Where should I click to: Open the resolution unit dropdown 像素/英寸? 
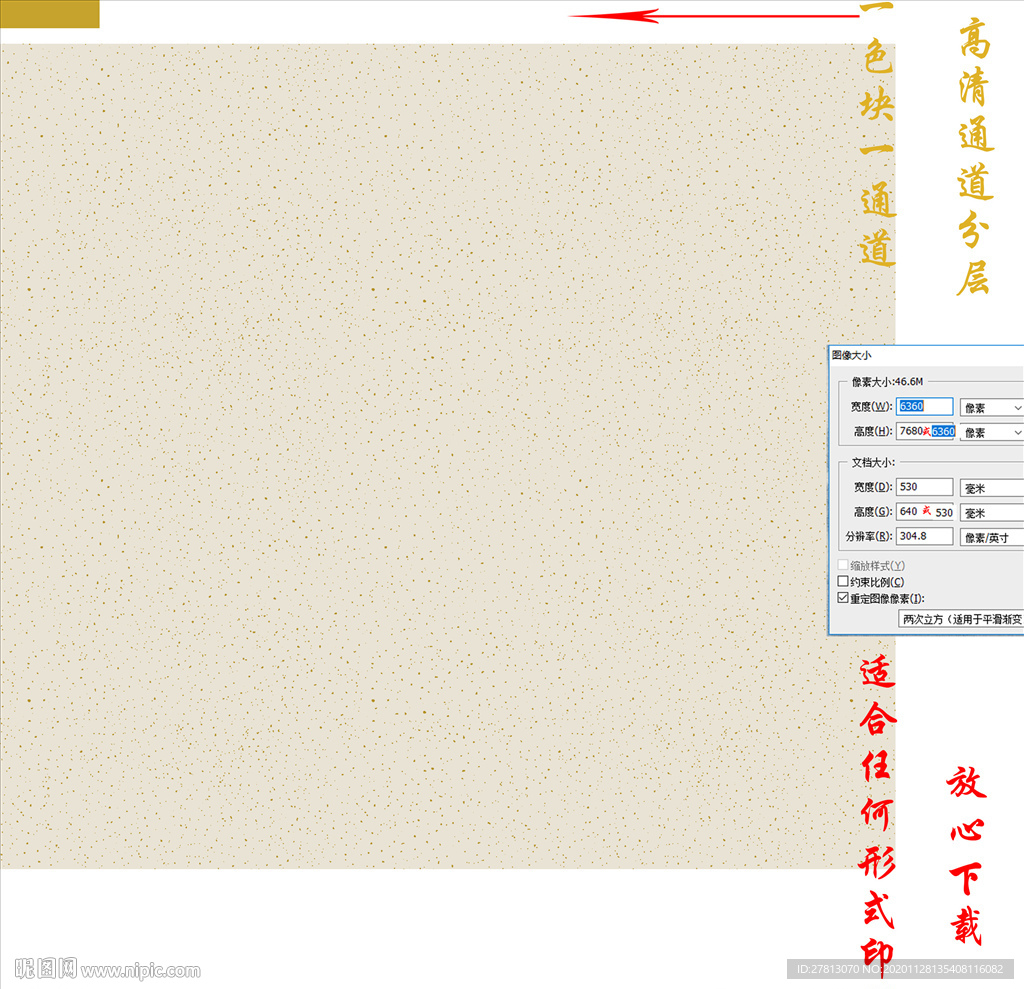[991, 538]
